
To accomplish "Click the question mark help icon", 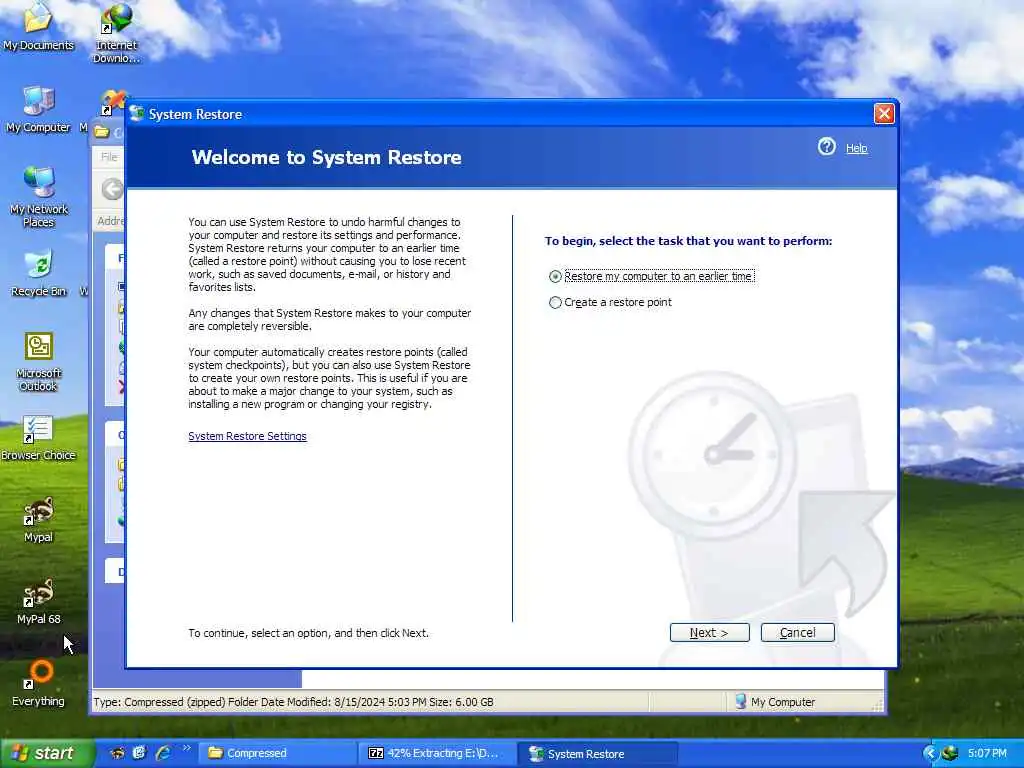I will click(827, 146).
